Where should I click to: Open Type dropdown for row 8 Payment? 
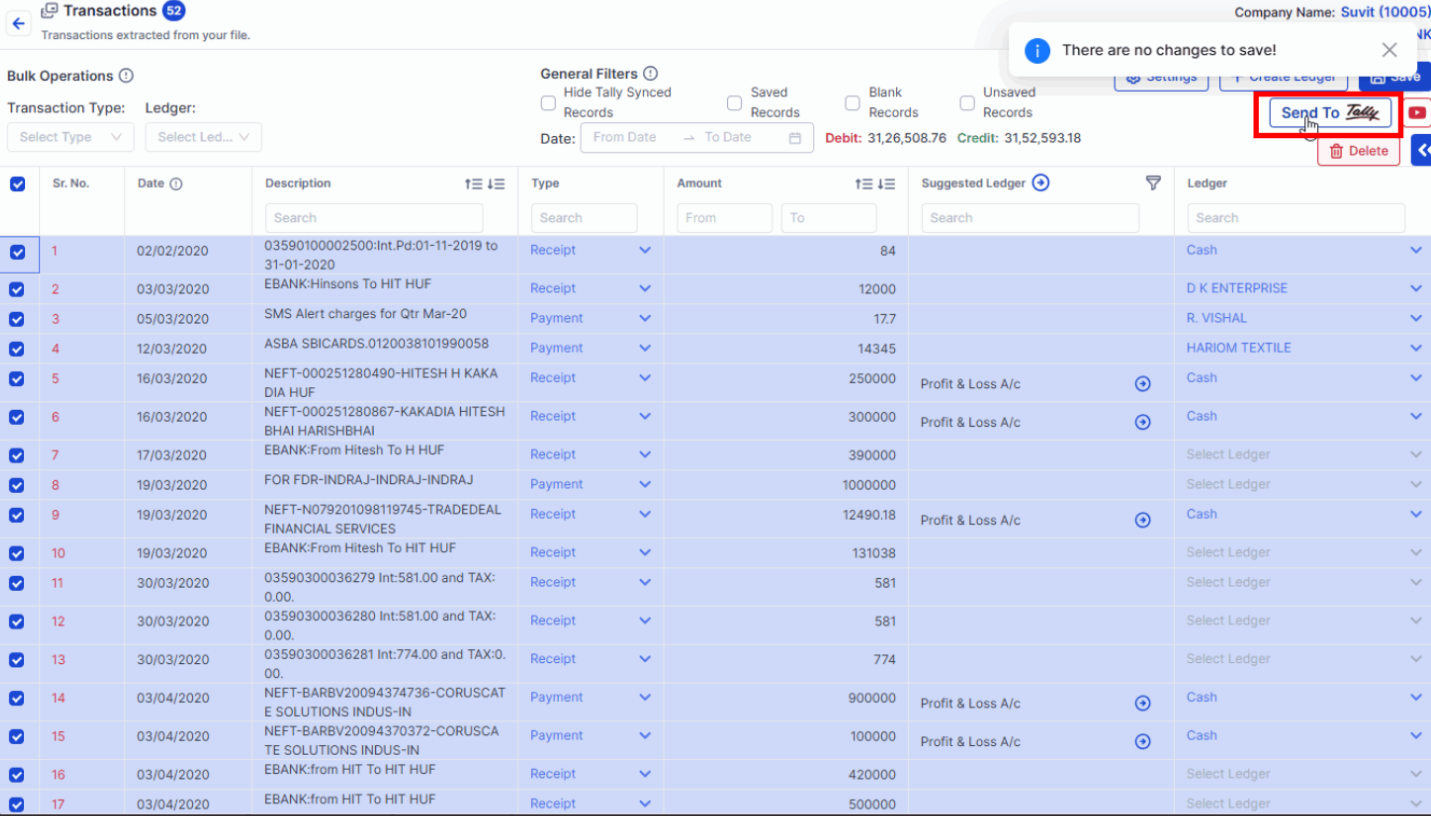[x=590, y=484]
